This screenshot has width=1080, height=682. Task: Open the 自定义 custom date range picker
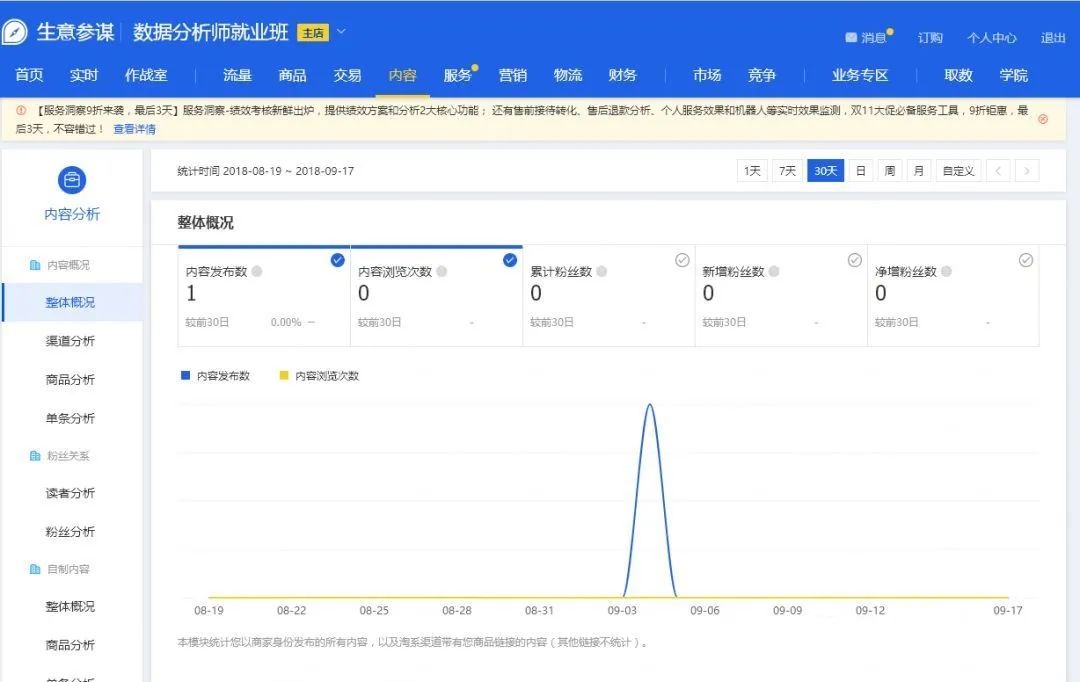click(957, 170)
